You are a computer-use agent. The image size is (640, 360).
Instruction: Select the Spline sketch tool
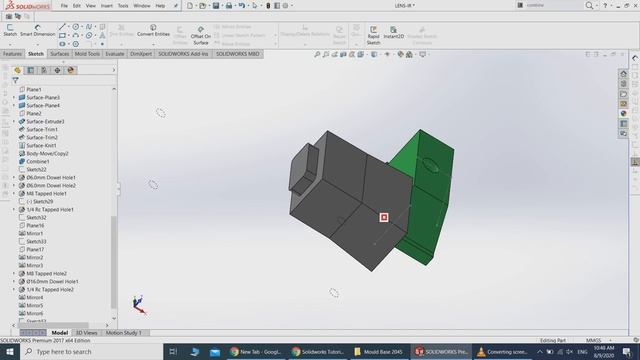[89, 27]
